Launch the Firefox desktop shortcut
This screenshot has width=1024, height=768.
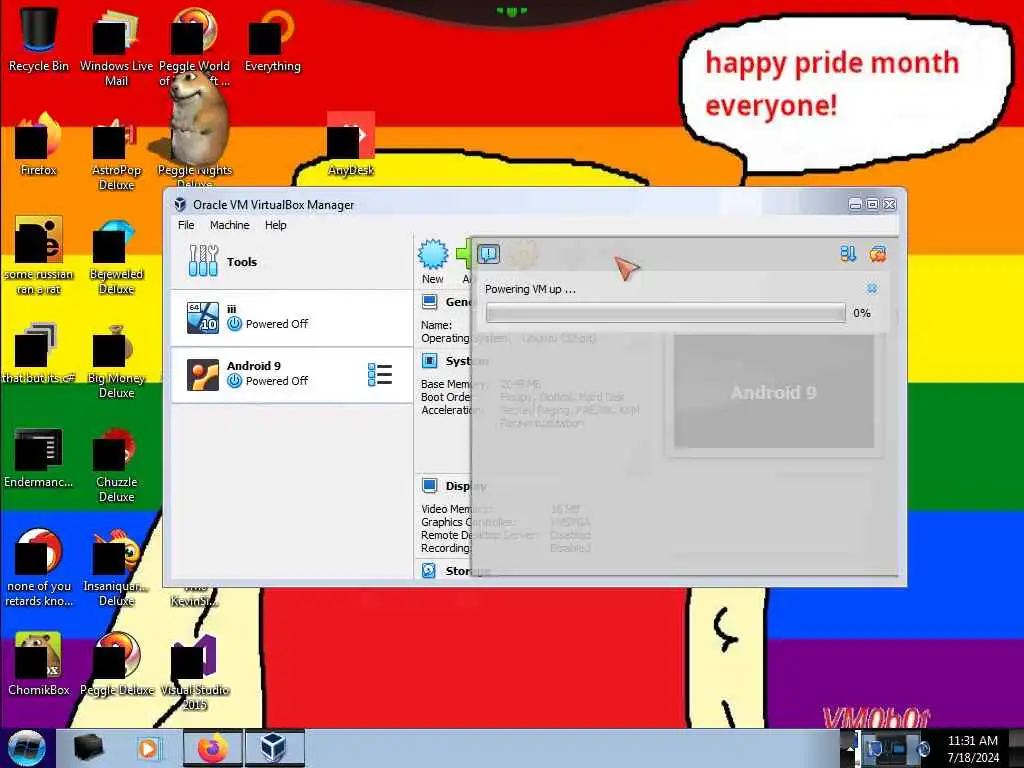39,145
